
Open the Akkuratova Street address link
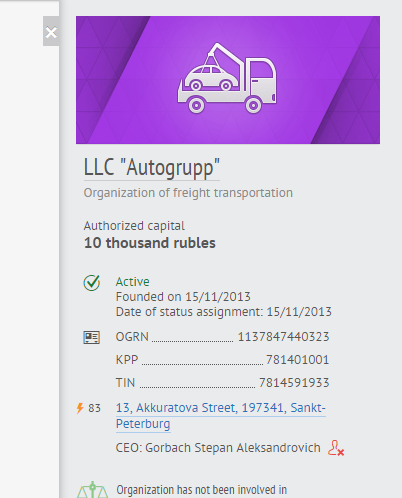(221, 416)
